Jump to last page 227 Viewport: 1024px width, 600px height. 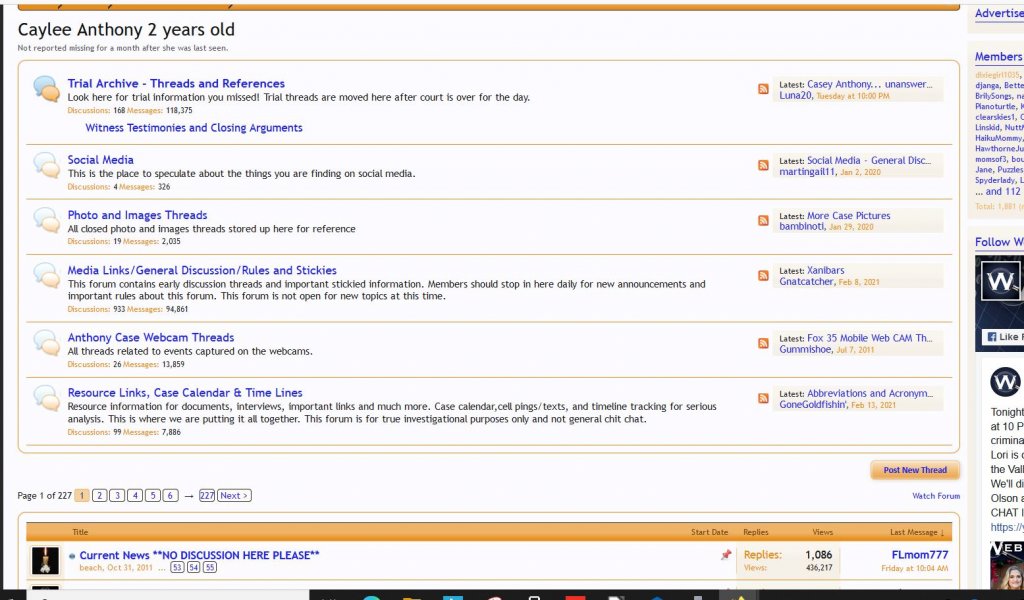tap(207, 495)
